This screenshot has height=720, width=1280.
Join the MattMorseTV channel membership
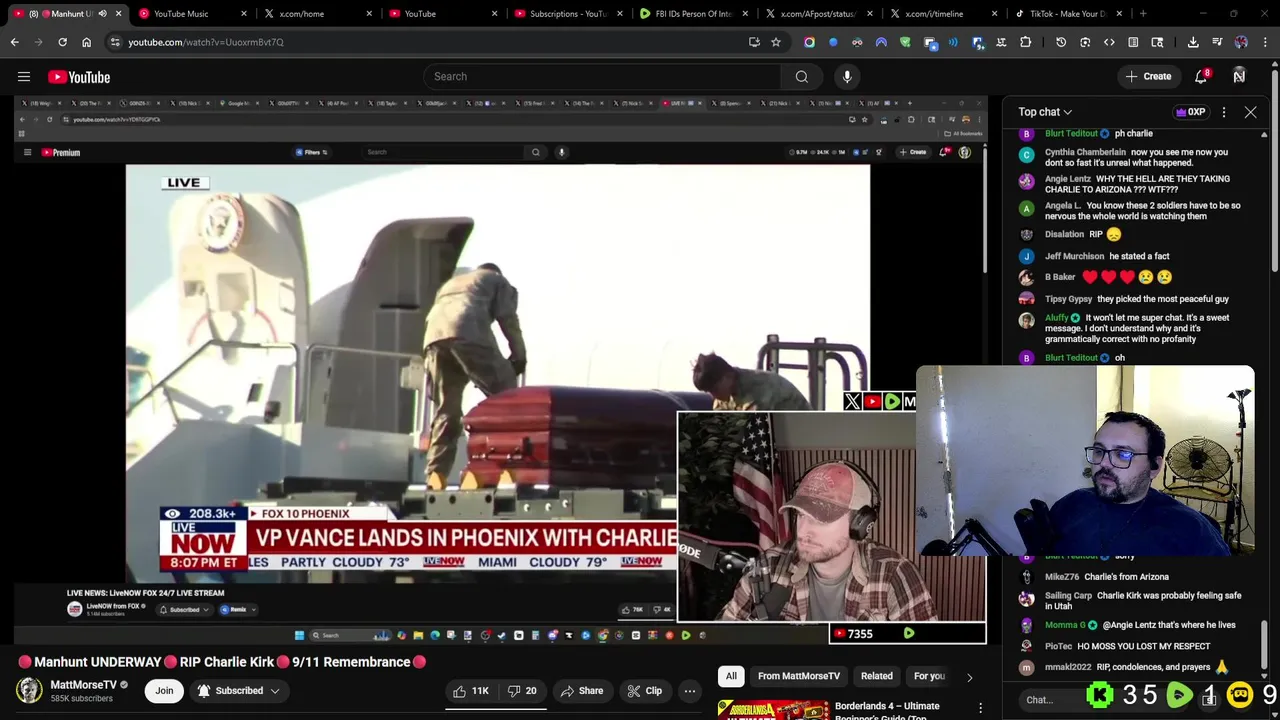(x=164, y=691)
